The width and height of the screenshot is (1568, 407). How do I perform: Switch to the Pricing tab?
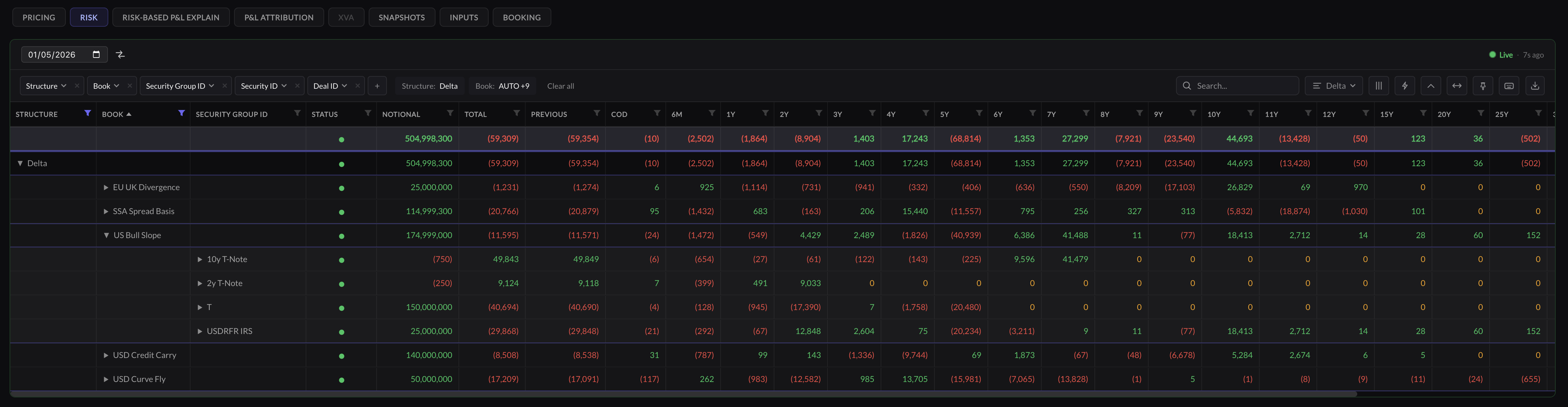click(39, 17)
